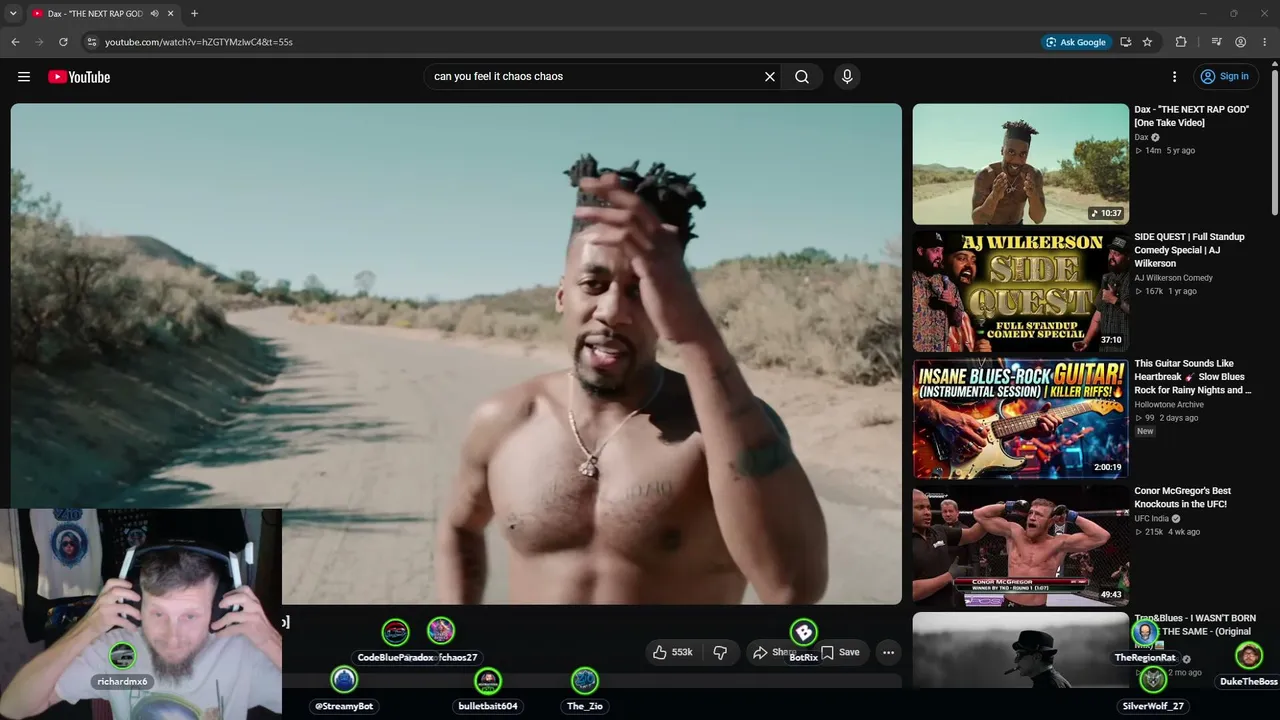Click the BotRix avatar bubble

tap(804, 632)
